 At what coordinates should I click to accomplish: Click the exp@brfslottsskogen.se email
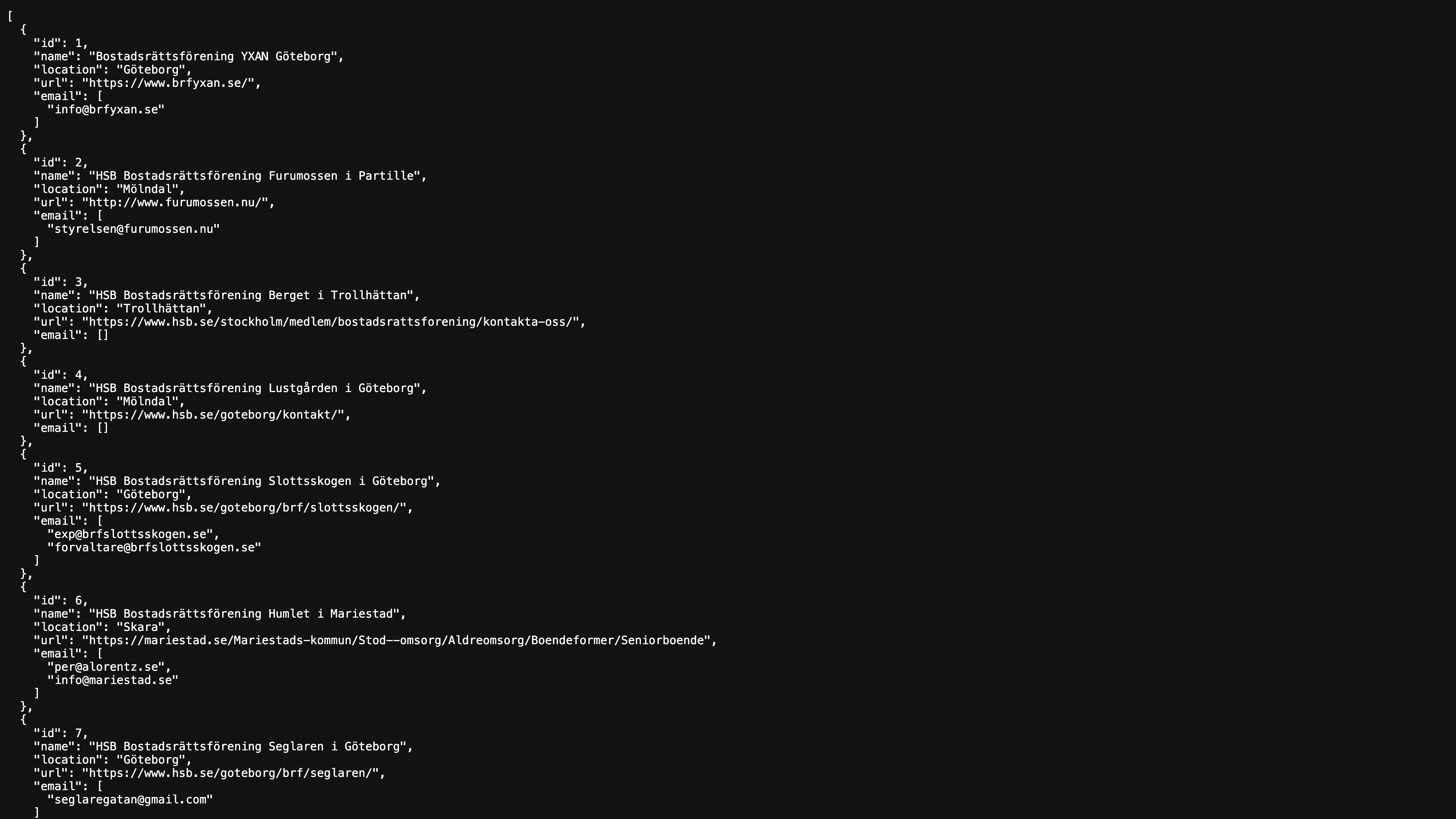(133, 534)
